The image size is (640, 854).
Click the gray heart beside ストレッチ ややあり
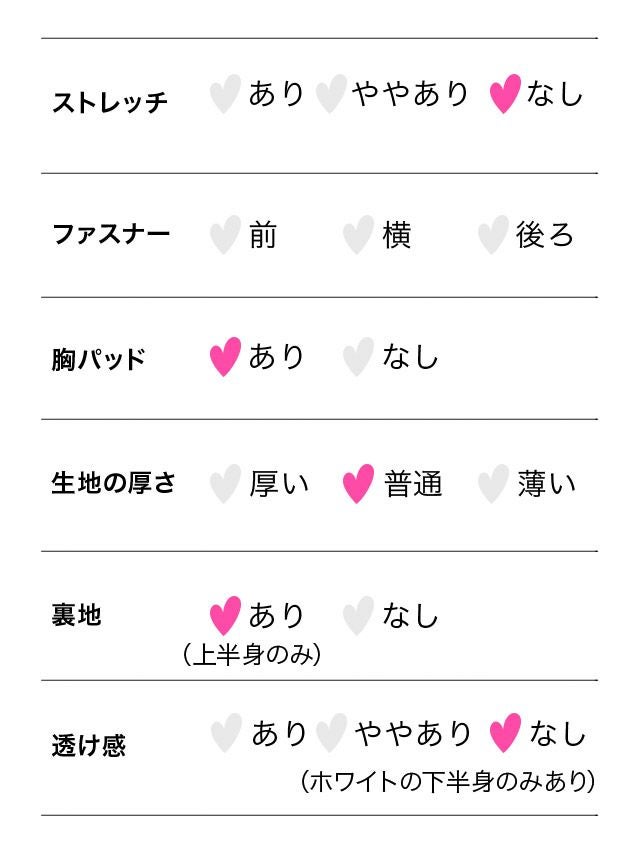click(x=330, y=95)
